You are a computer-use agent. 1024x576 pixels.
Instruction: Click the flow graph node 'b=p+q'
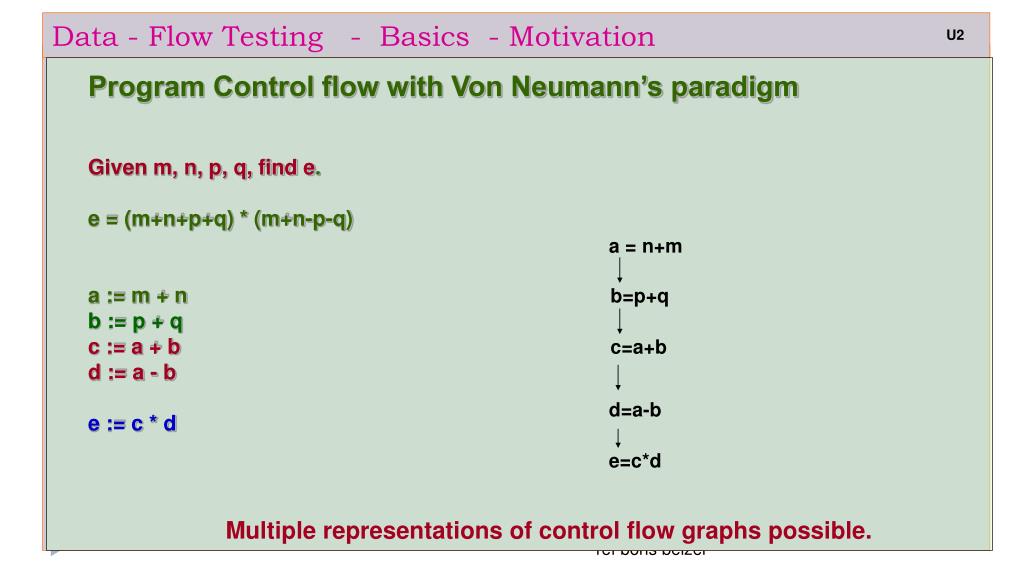pos(639,297)
